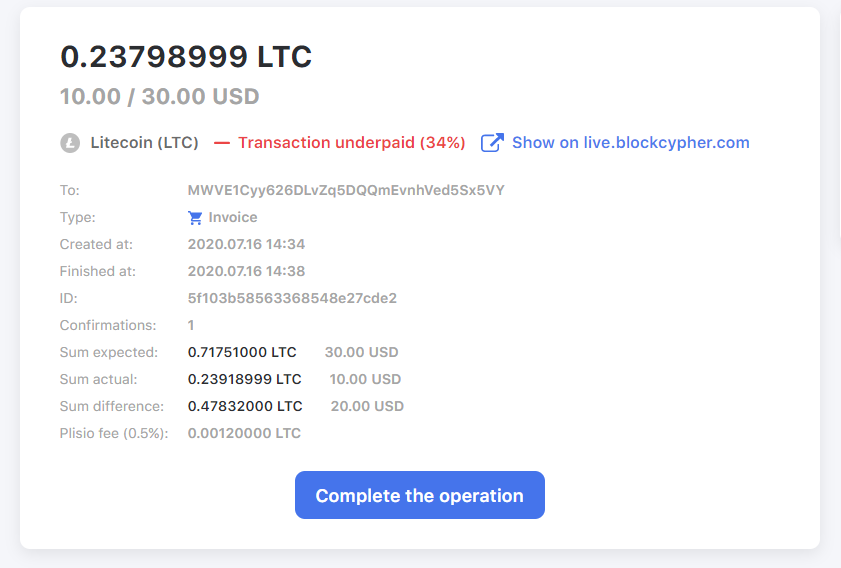841x568 pixels.
Task: Select the recipient address MWVE1Cyy626DLvZq5DQQmEvnhVed5Sx5VY
Action: point(346,190)
